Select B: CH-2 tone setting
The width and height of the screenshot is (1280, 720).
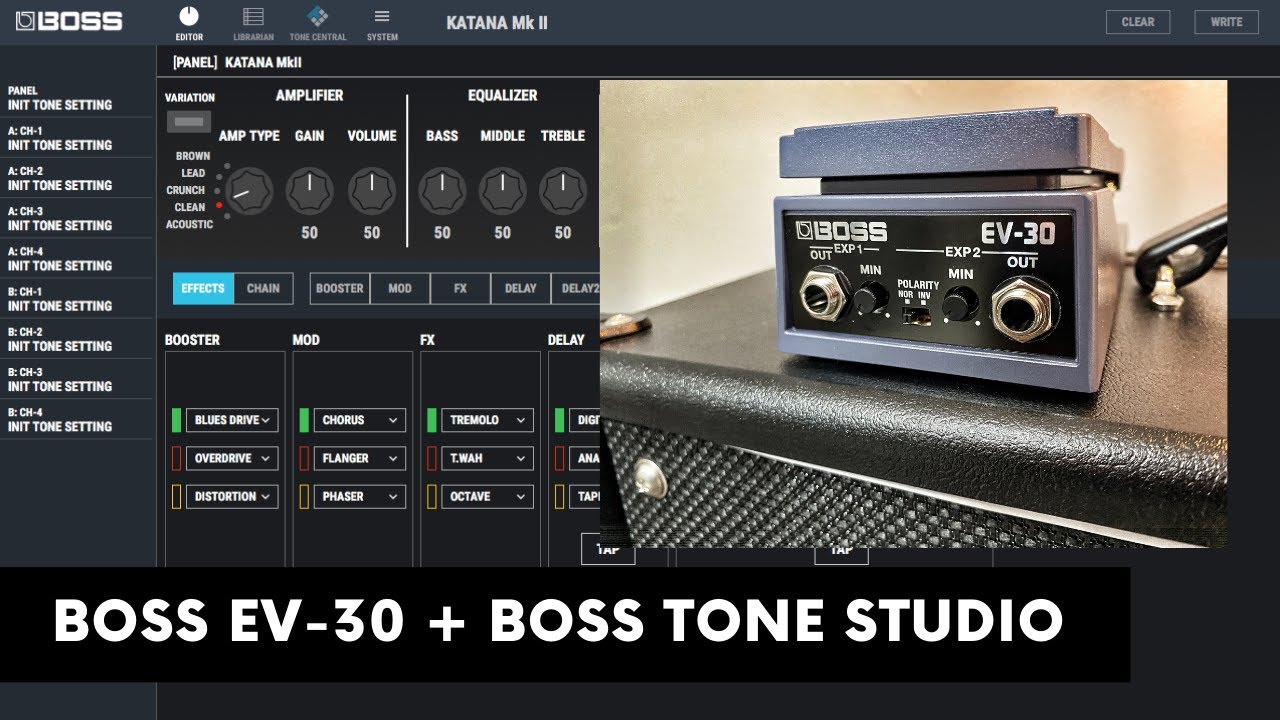77,339
